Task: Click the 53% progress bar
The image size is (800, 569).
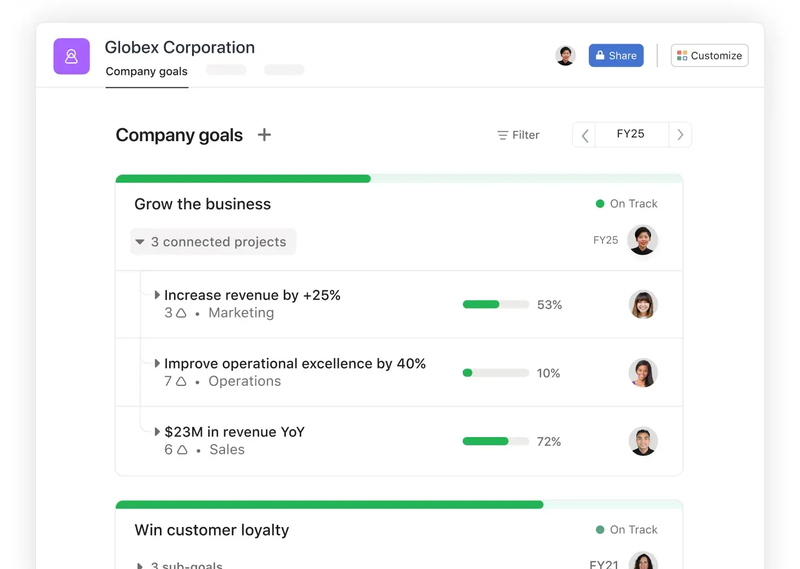Action: pyautogui.click(x=495, y=305)
